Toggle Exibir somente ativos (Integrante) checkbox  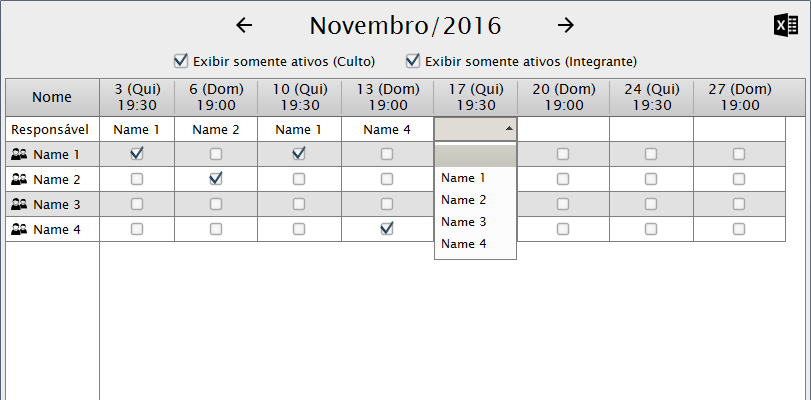412,60
